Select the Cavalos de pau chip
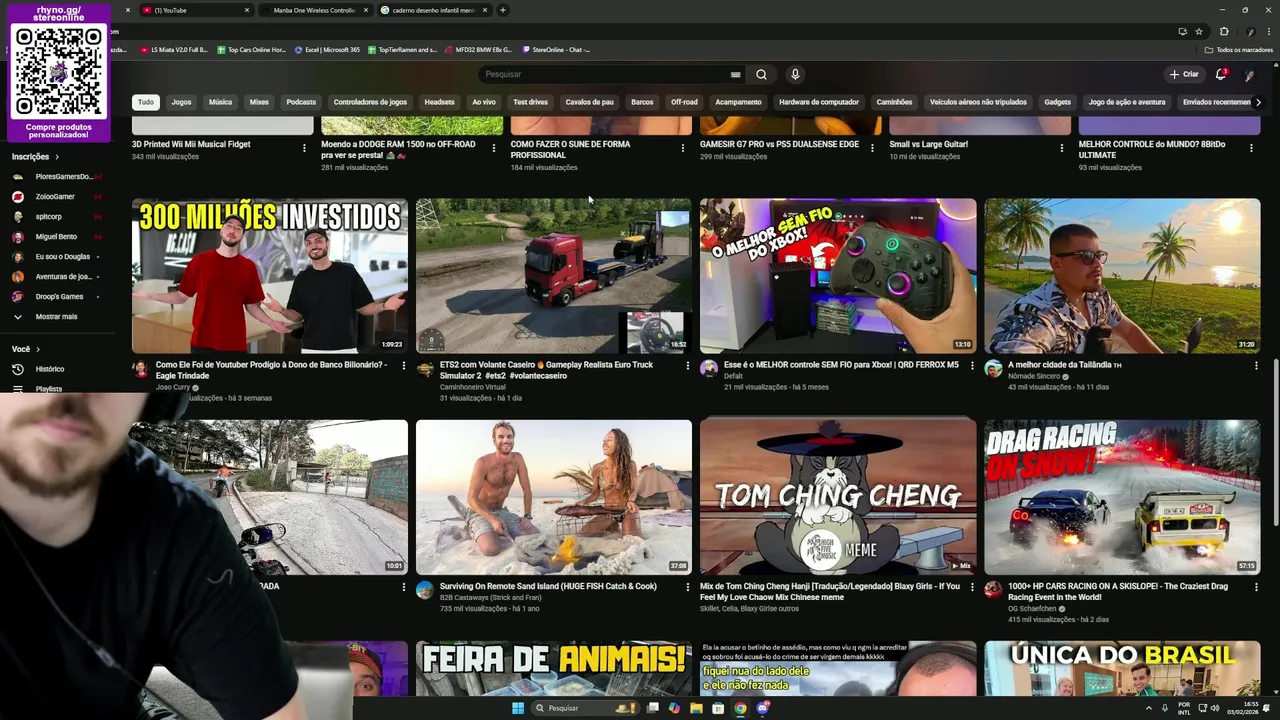 (x=589, y=102)
